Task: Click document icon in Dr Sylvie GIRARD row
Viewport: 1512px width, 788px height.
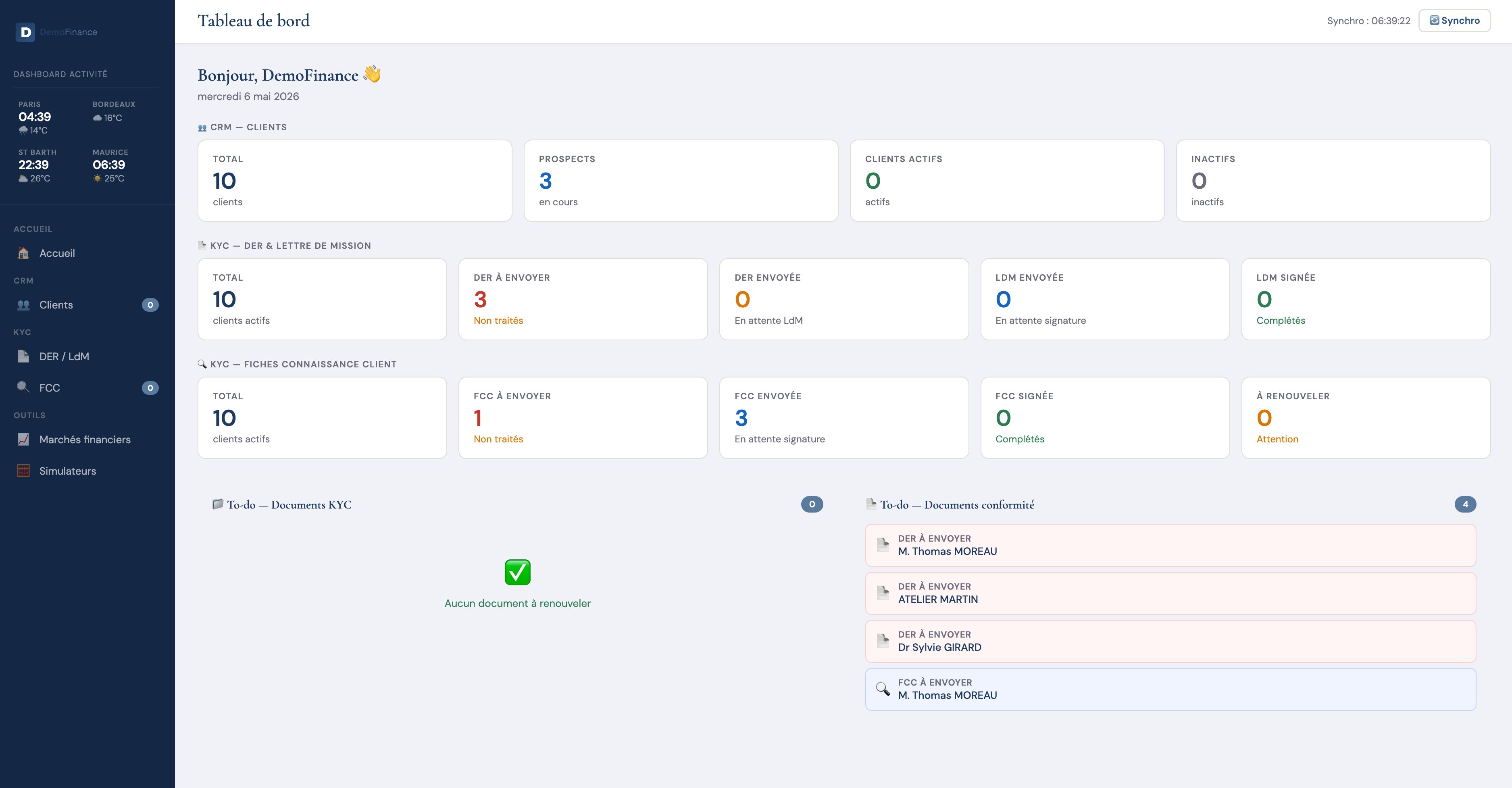Action: point(882,641)
